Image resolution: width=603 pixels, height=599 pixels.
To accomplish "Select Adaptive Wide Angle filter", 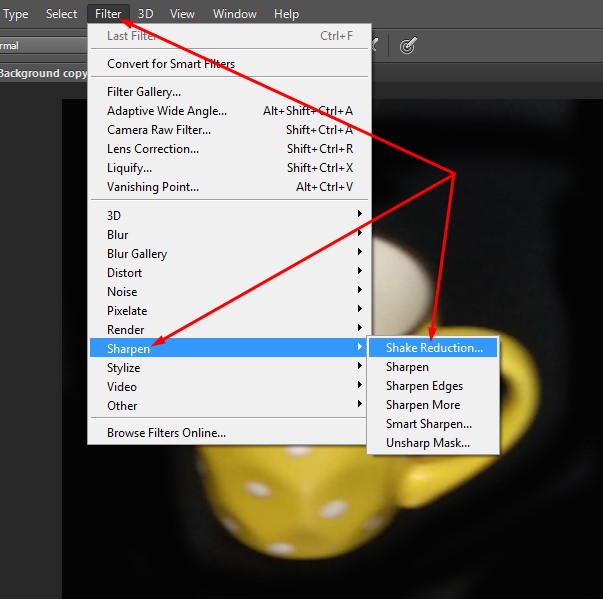I will (x=230, y=111).
